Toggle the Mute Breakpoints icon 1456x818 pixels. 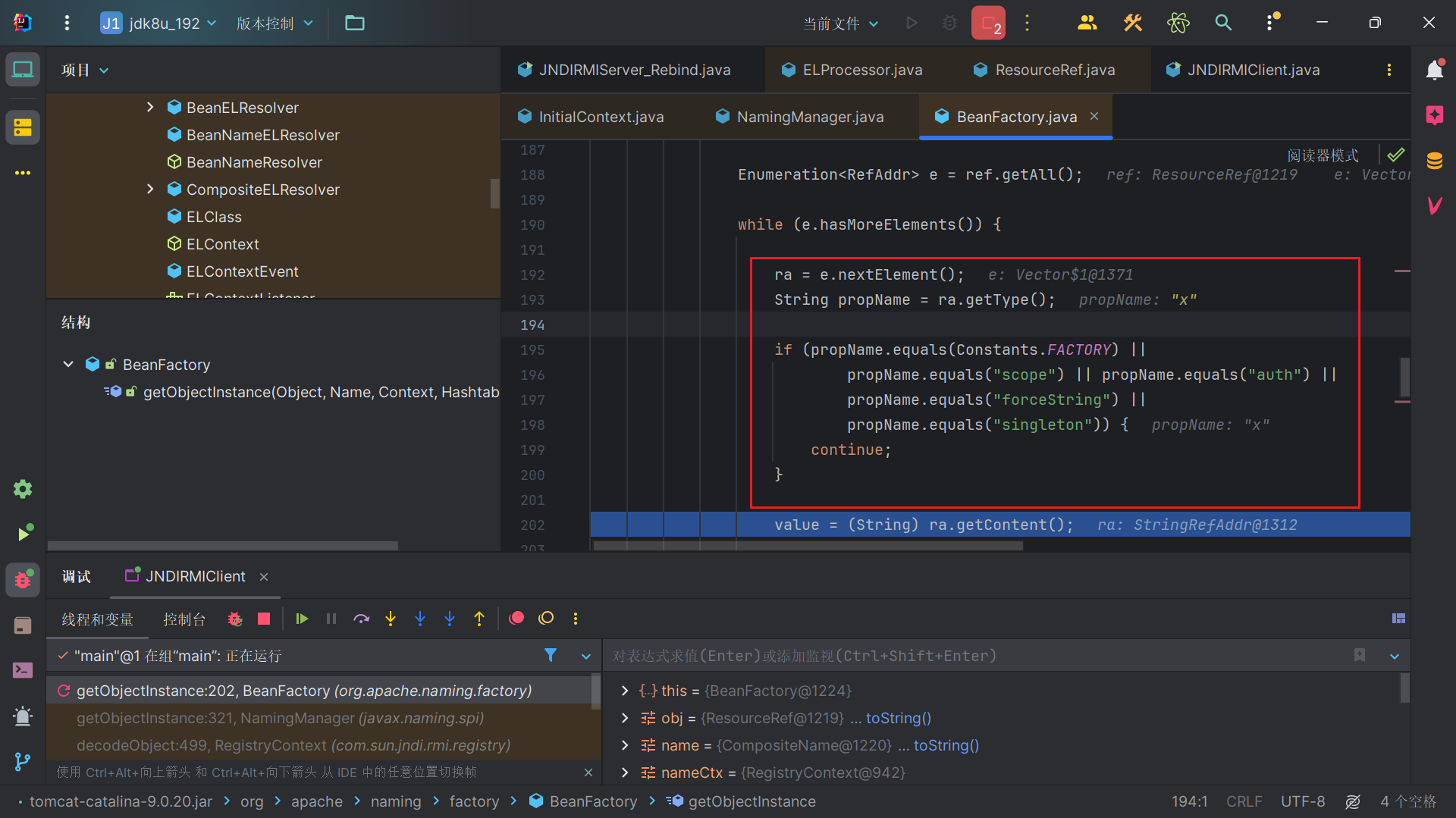click(x=546, y=619)
